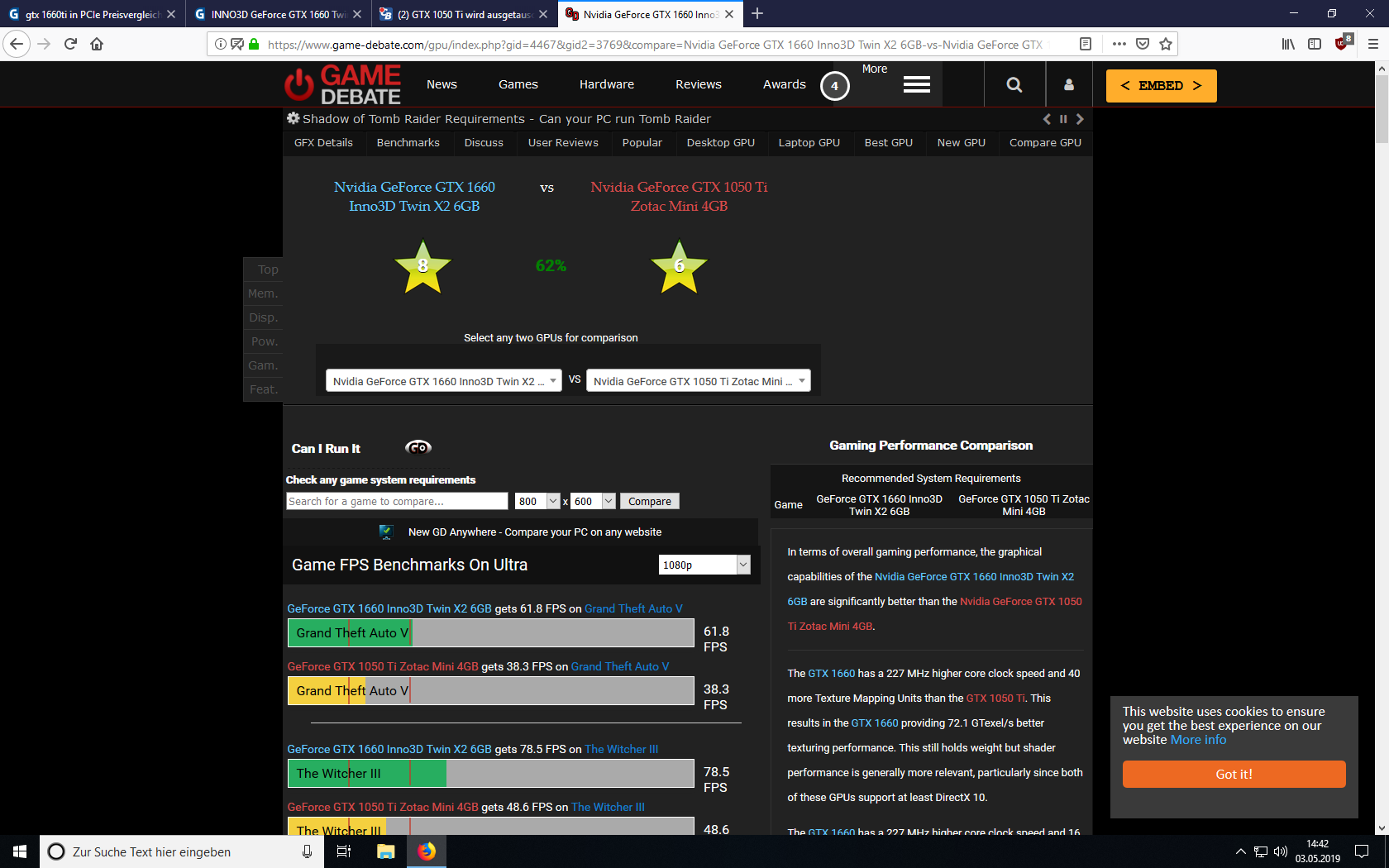1389x868 pixels.
Task: Open GTX 1660 Inno3D Twin X2 title link
Action: coord(414,197)
